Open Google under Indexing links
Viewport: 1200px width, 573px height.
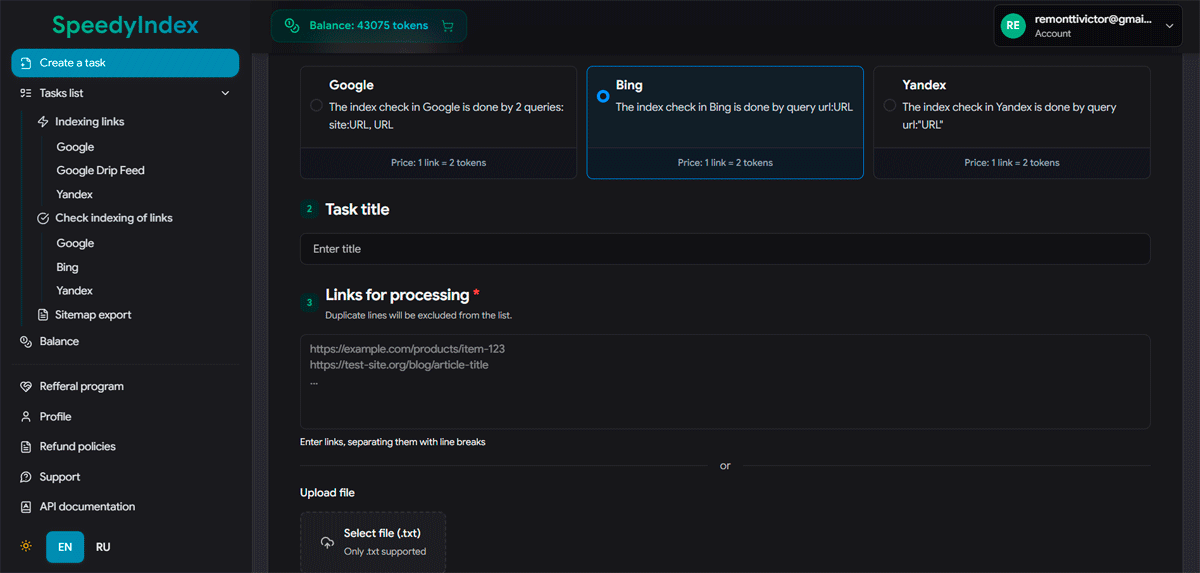pyautogui.click(x=75, y=147)
